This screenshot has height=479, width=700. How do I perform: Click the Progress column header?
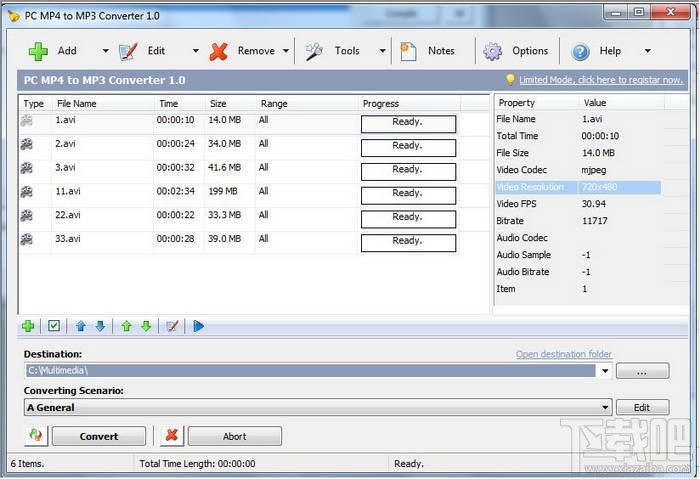(x=409, y=104)
